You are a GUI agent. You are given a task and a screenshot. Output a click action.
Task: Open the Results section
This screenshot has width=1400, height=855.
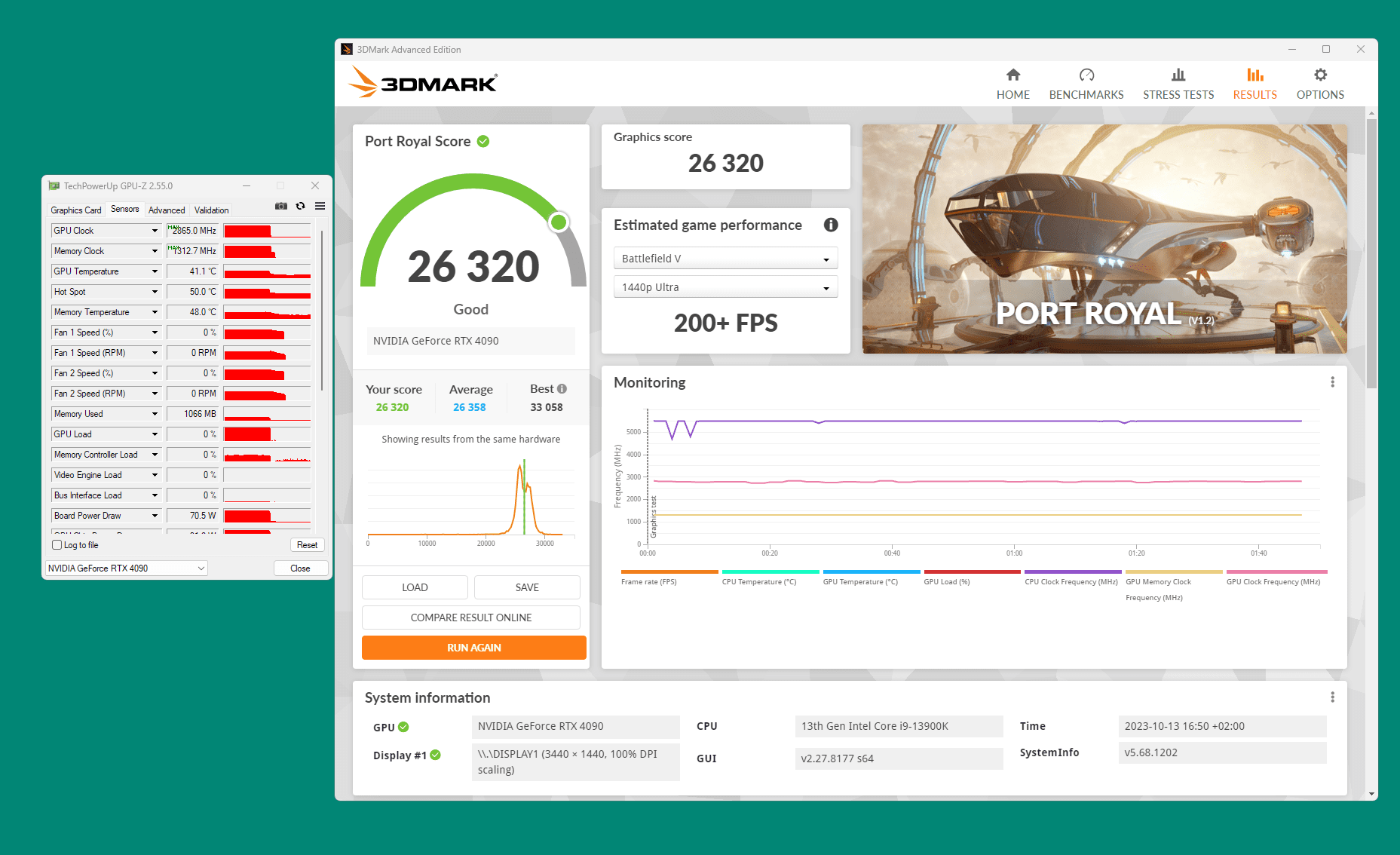pos(1254,84)
